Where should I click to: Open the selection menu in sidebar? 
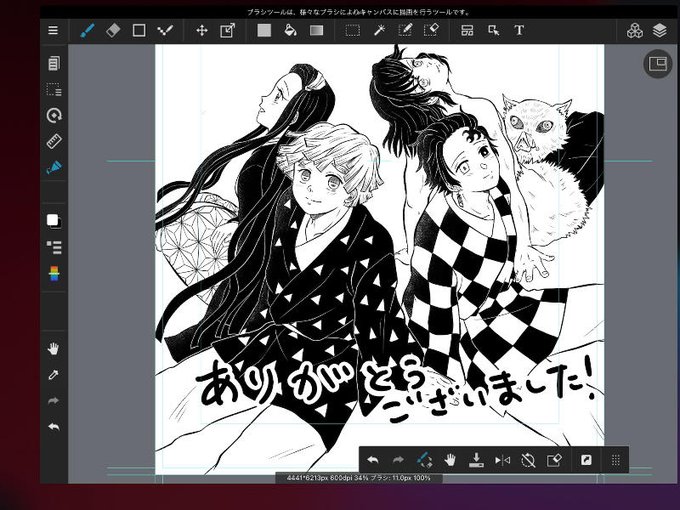click(54, 89)
